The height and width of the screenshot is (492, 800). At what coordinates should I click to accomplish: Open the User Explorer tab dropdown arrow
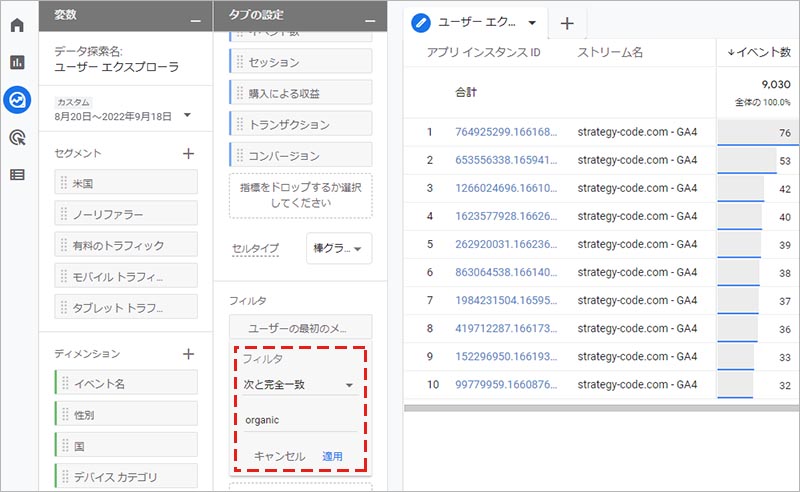[531, 23]
